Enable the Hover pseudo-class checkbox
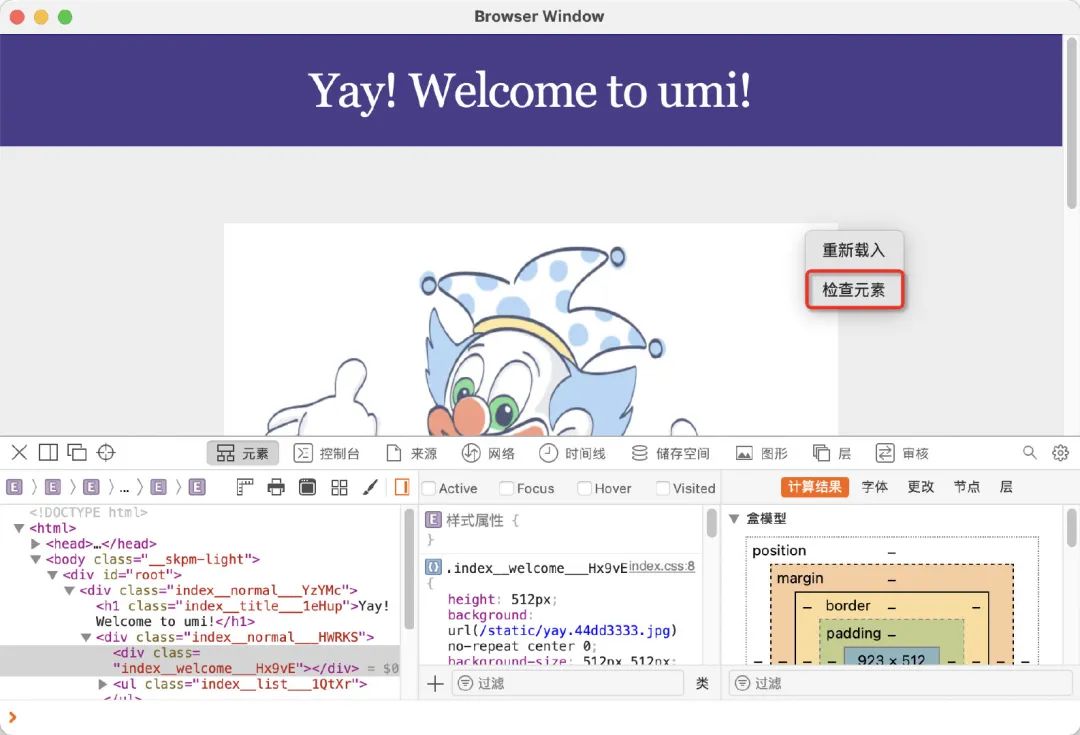The width and height of the screenshot is (1080, 735). click(584, 488)
